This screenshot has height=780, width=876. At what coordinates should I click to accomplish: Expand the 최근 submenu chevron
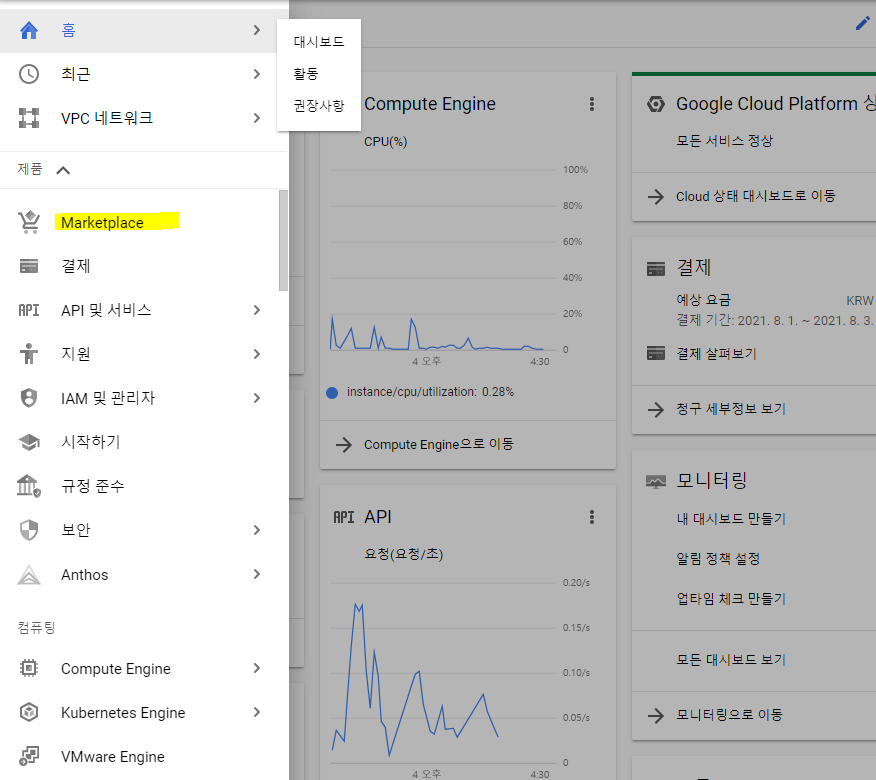tap(256, 74)
